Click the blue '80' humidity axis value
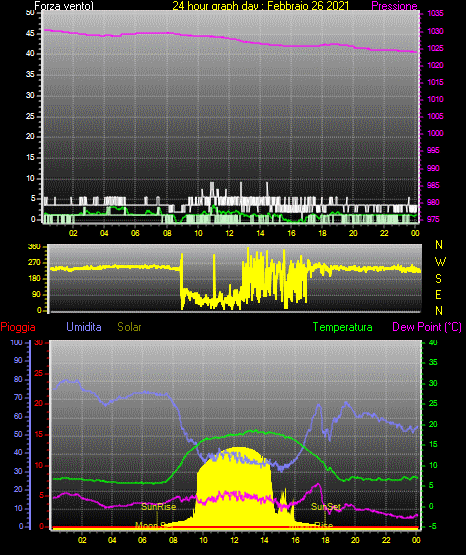Viewport: 466px width, 555px height. (18, 379)
